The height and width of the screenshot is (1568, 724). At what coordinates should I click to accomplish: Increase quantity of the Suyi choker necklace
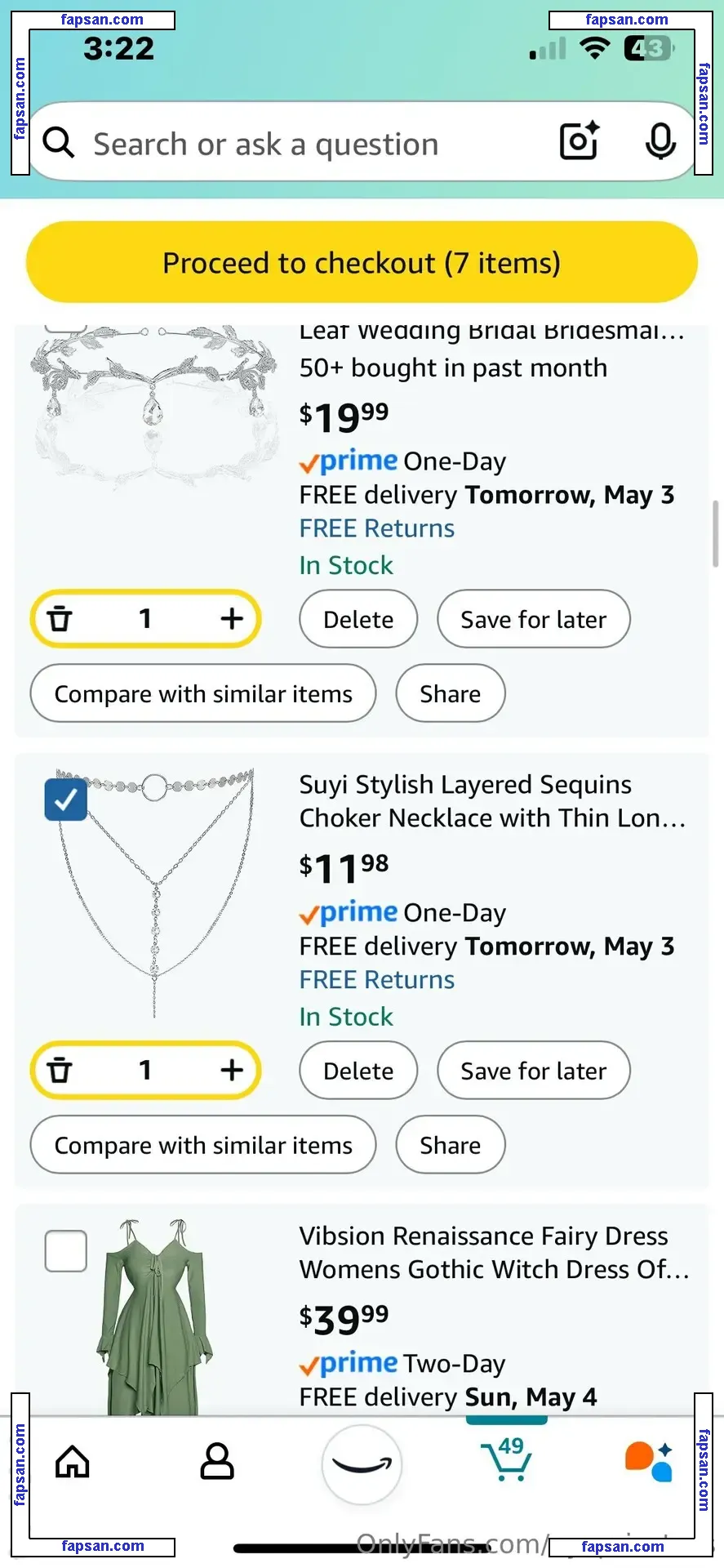click(232, 1070)
